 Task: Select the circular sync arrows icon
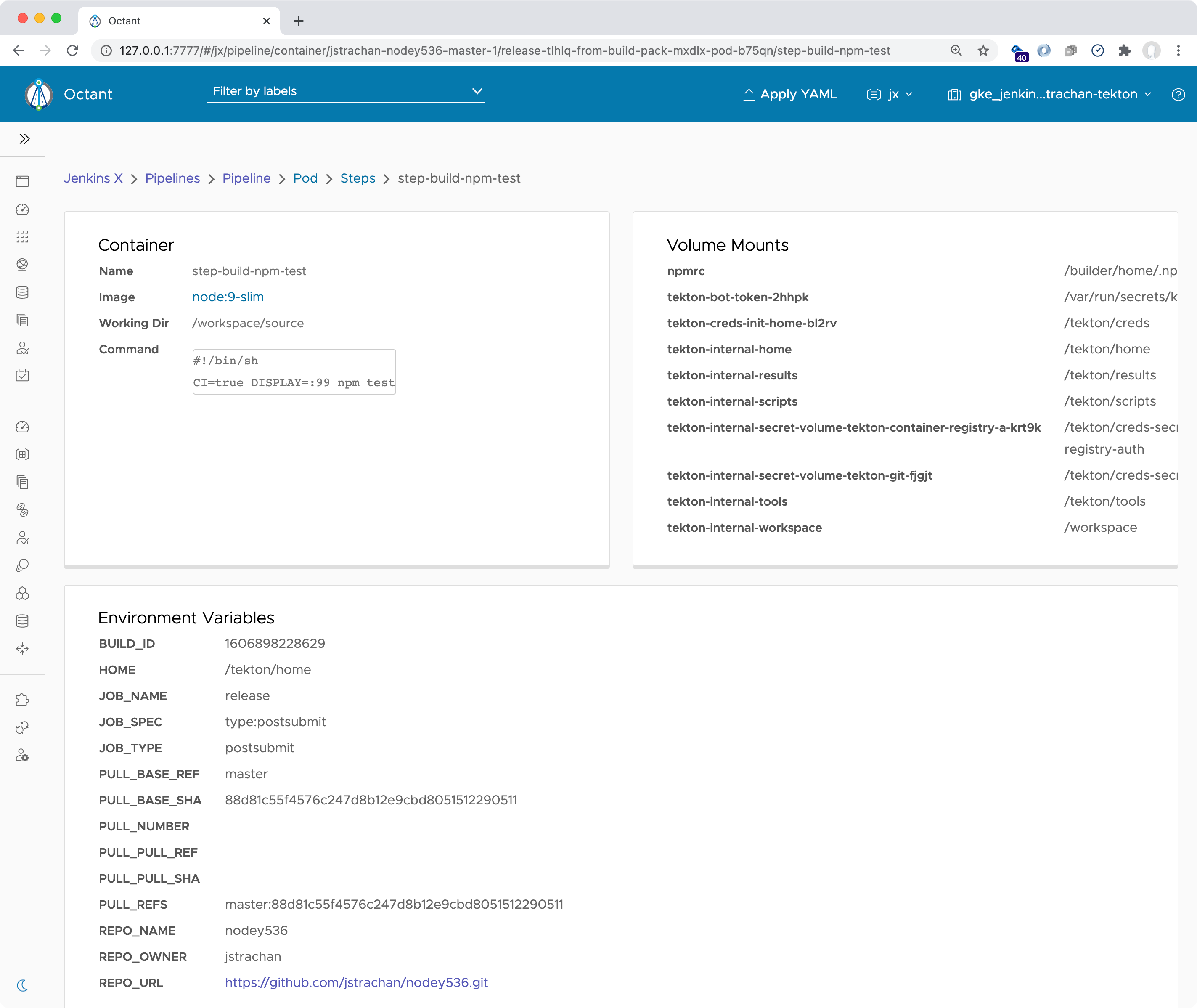22,727
